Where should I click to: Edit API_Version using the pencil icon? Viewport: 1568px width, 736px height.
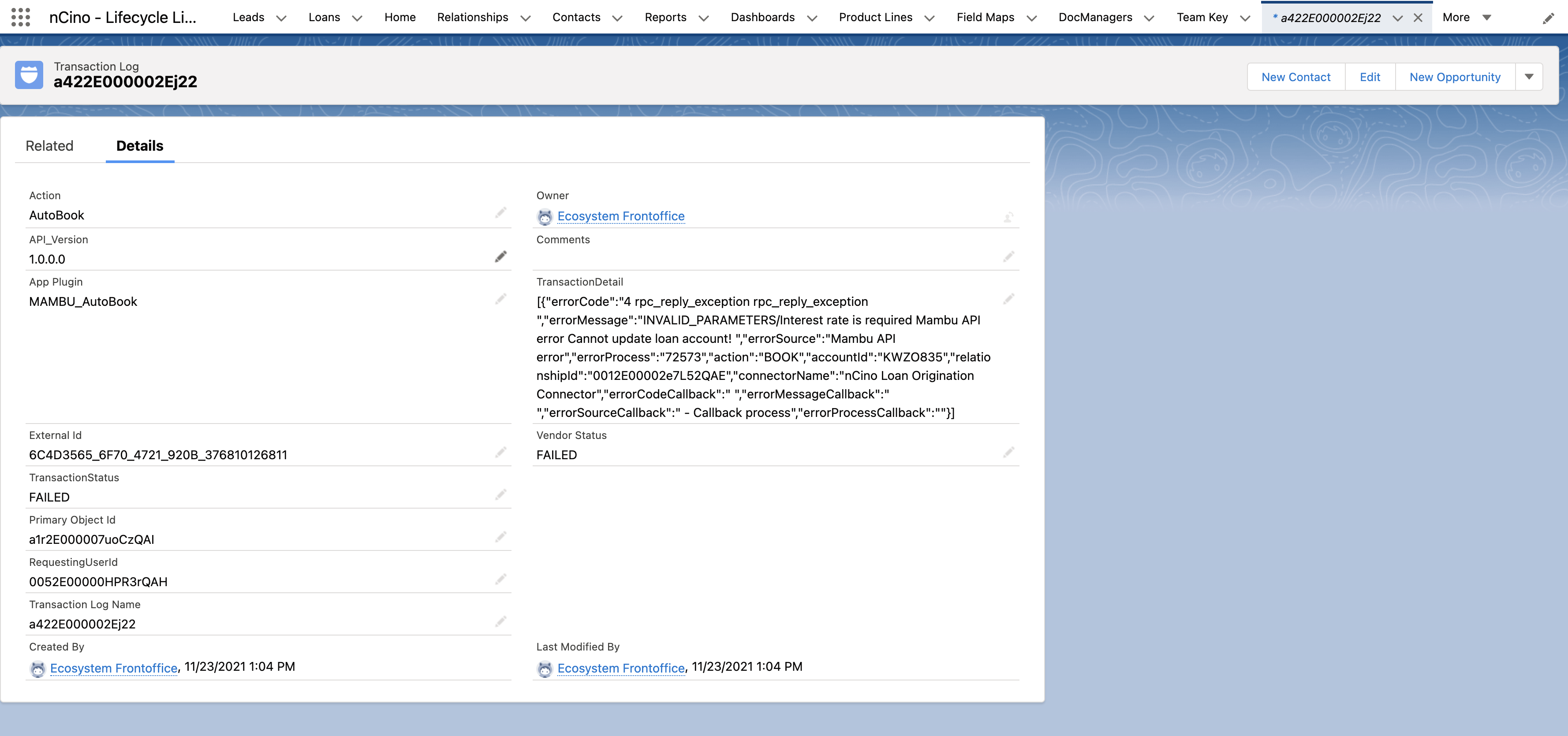[x=500, y=256]
